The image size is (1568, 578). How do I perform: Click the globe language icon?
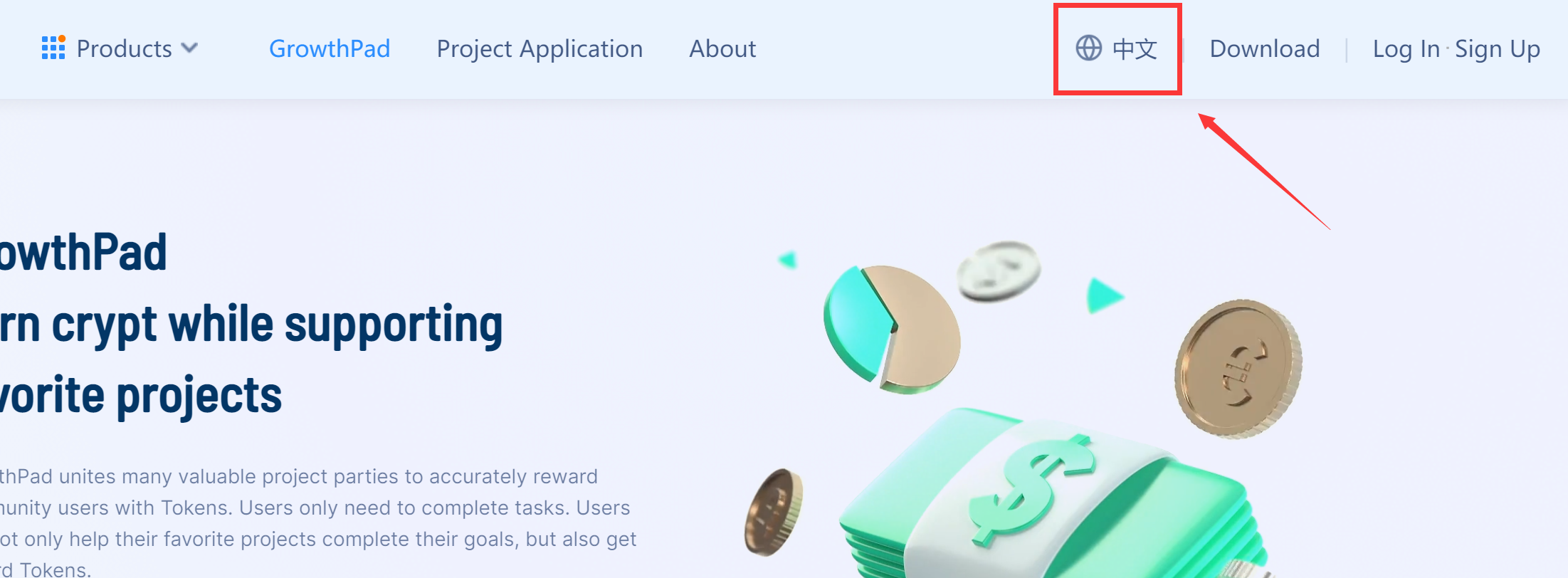(x=1088, y=48)
